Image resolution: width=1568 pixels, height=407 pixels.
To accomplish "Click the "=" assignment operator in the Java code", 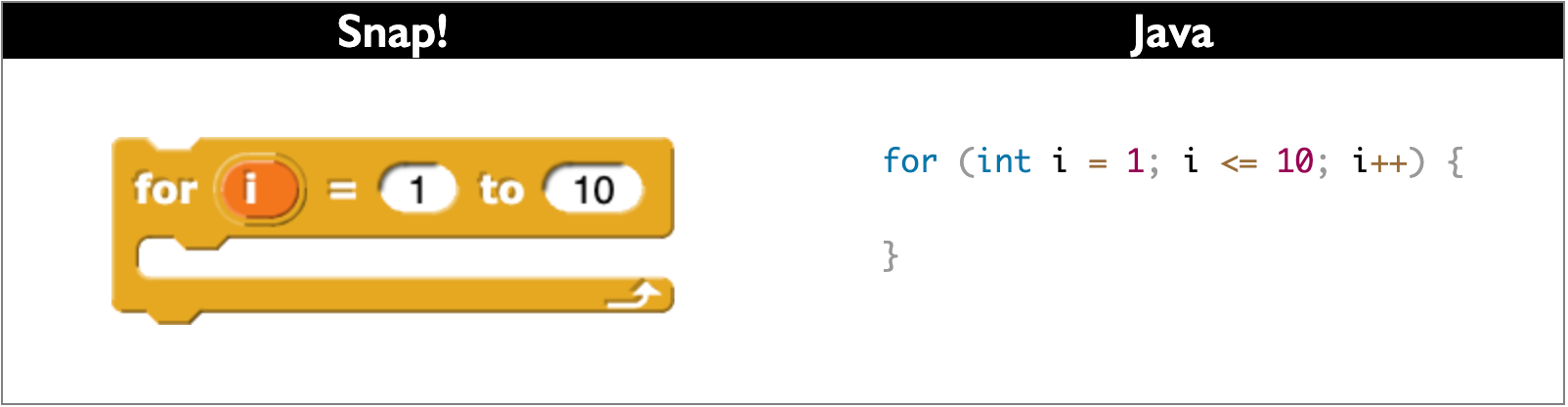I will pos(1098,163).
